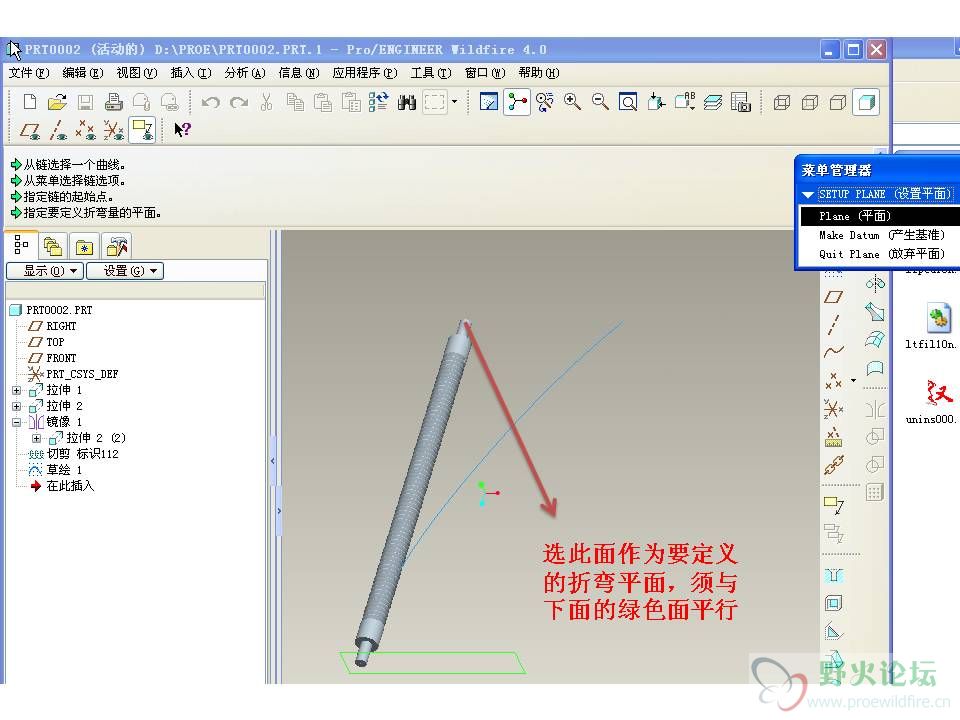Expand the 拉伸 2 (2) child node
Viewport: 960px width, 720px height.
point(37,438)
